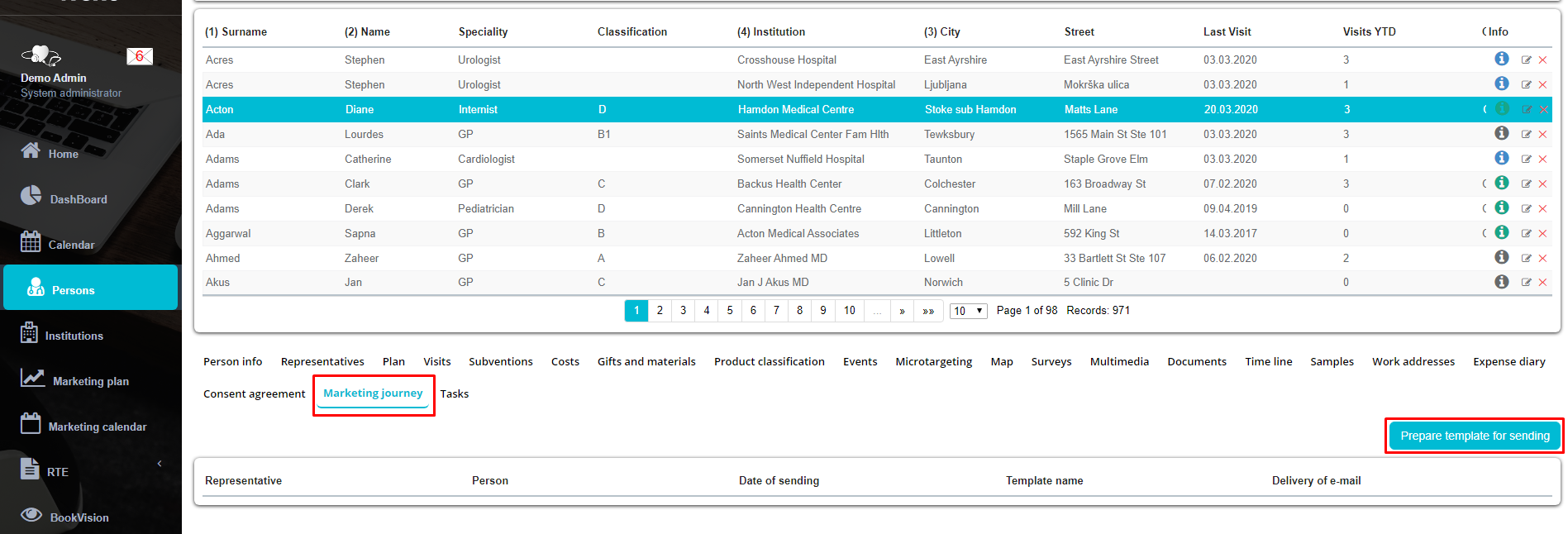Viewport: 1568px width, 534px height.
Task: Click the edit icon for Adams Catherine row
Action: click(x=1526, y=160)
